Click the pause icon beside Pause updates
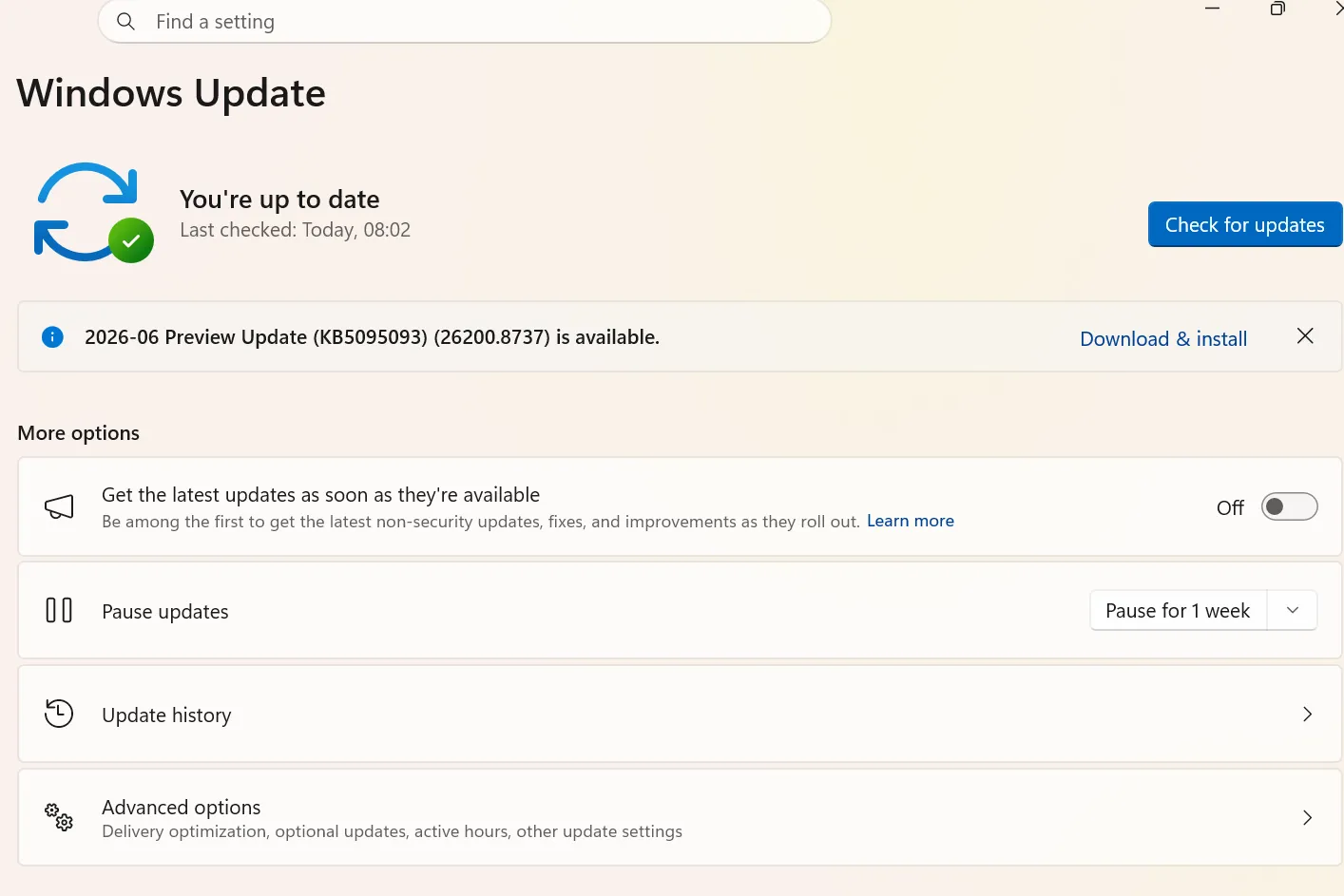This screenshot has width=1344, height=896. 59,610
